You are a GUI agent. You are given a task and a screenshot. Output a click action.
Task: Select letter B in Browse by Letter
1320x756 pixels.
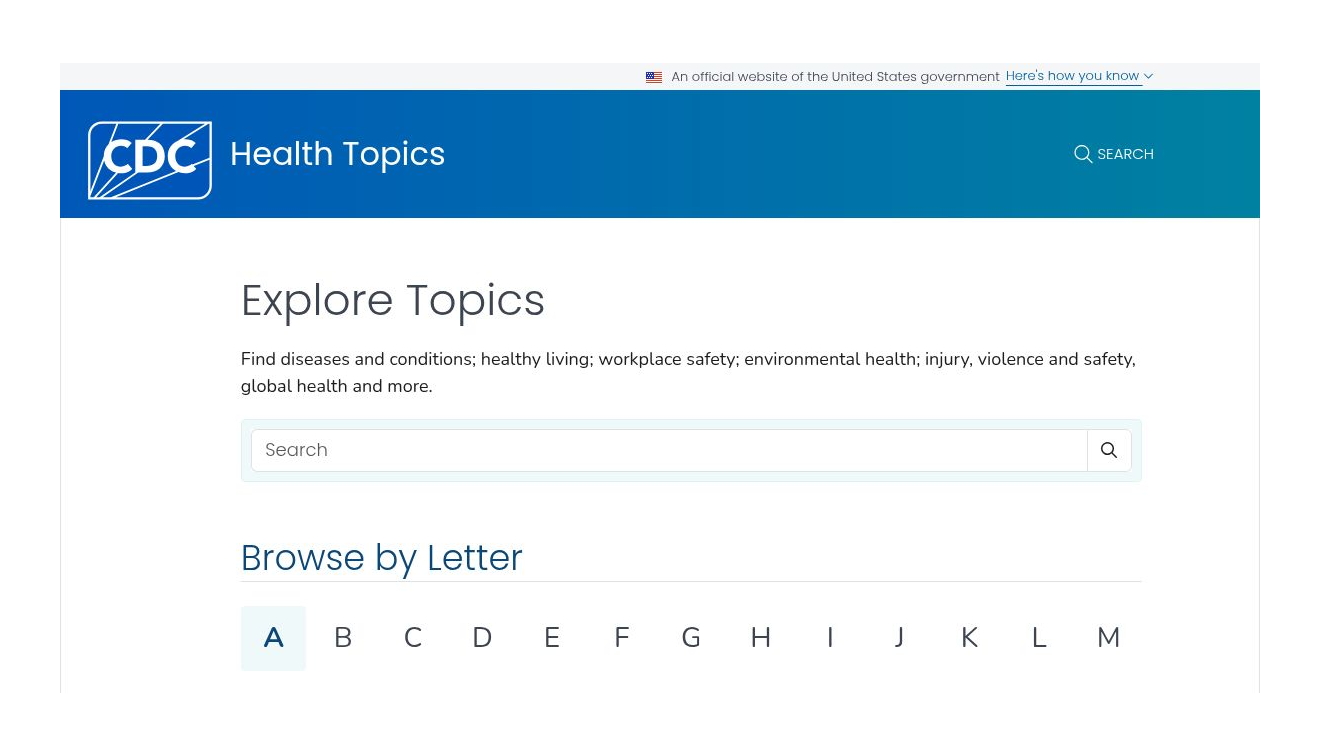point(343,638)
